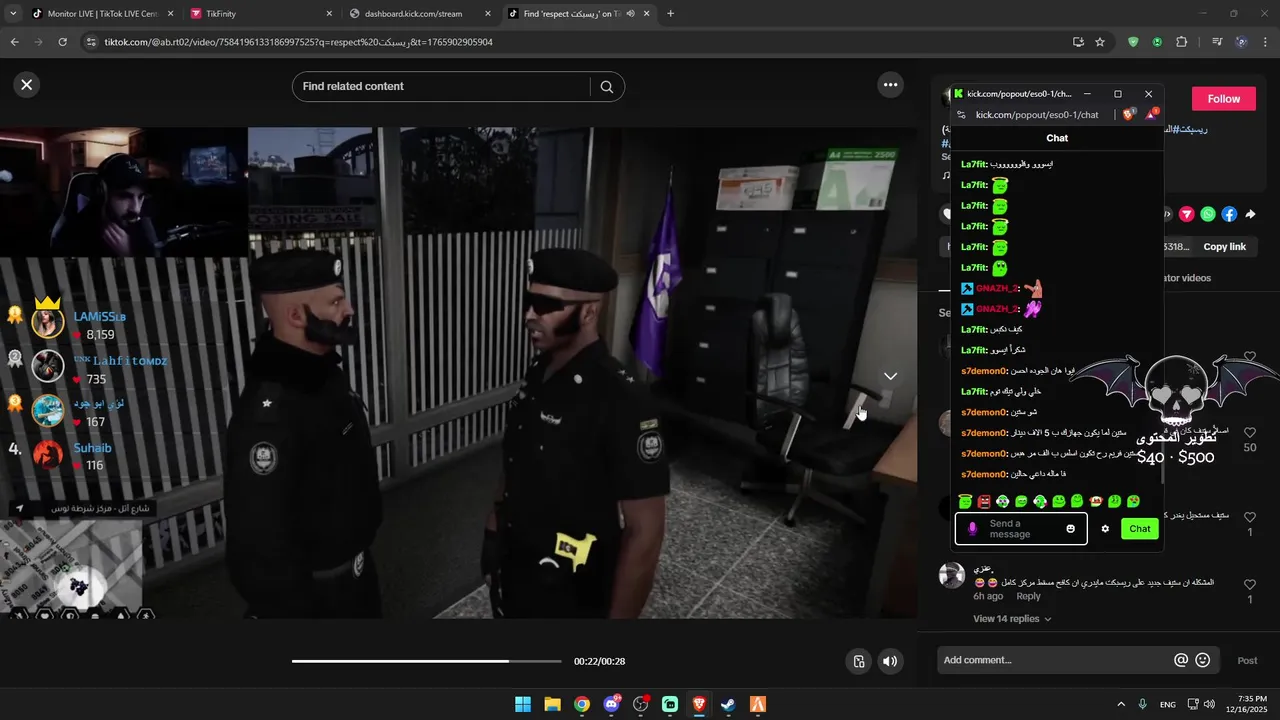
Task: Switch to dashboard.kick.com/stream tab
Action: click(x=420, y=14)
